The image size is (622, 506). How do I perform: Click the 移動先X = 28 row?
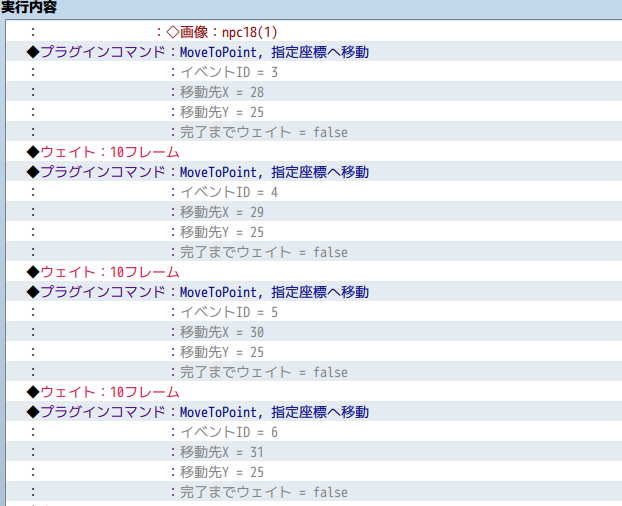314,92
